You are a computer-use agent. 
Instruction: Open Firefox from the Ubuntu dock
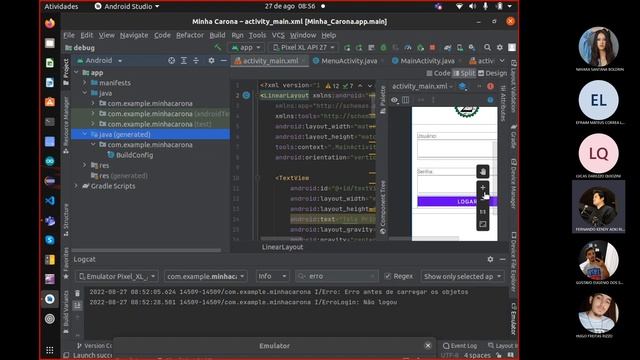coord(50,23)
